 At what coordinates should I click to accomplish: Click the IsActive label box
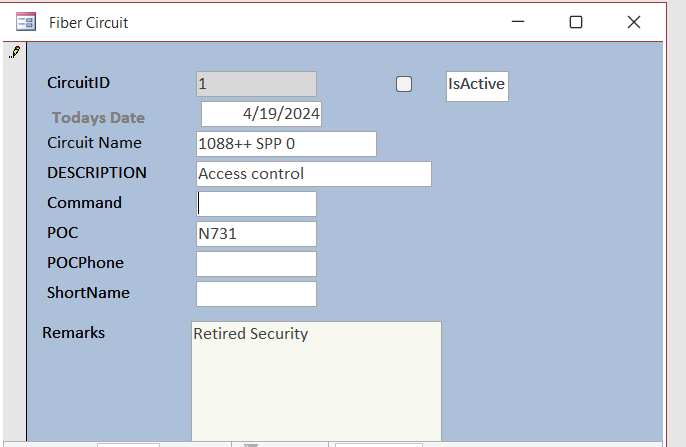[476, 86]
